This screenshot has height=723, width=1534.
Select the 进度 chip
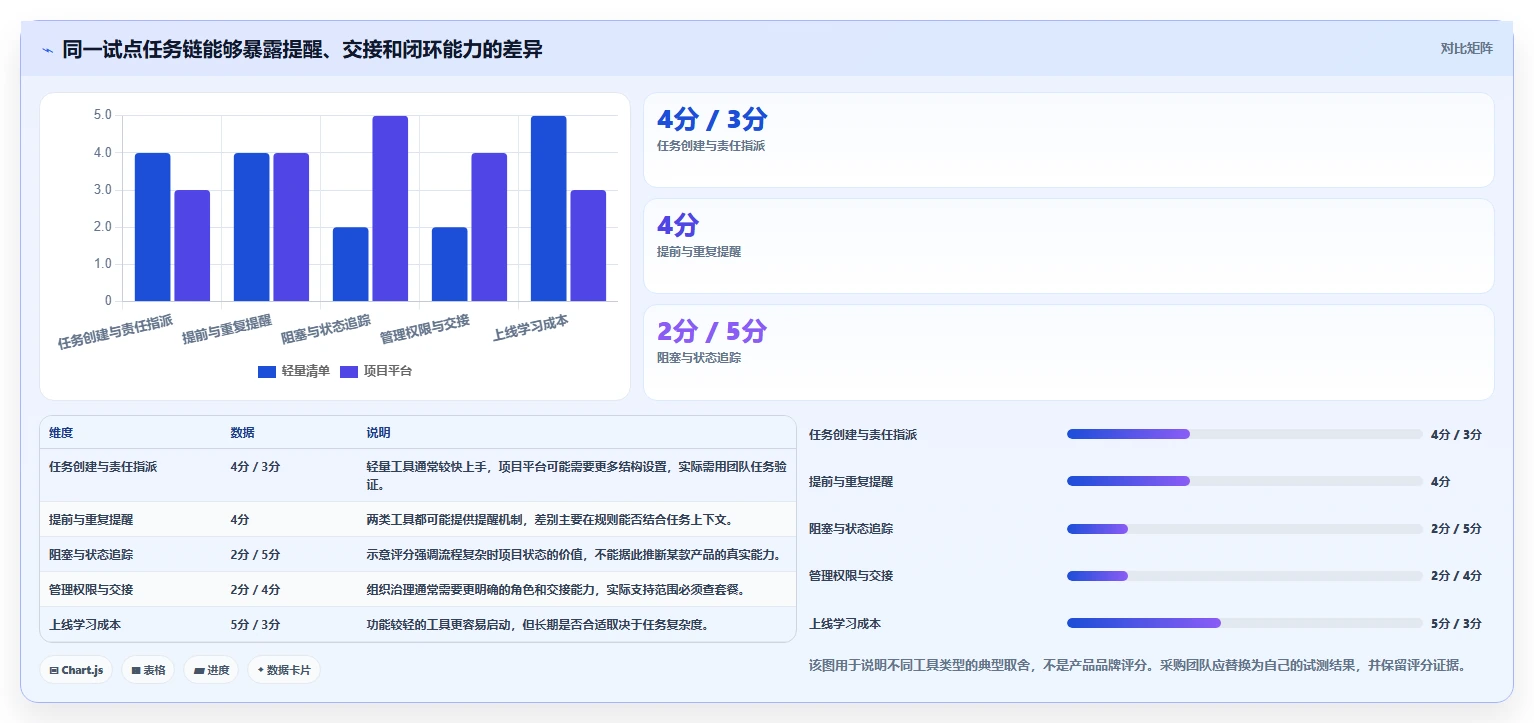click(211, 670)
